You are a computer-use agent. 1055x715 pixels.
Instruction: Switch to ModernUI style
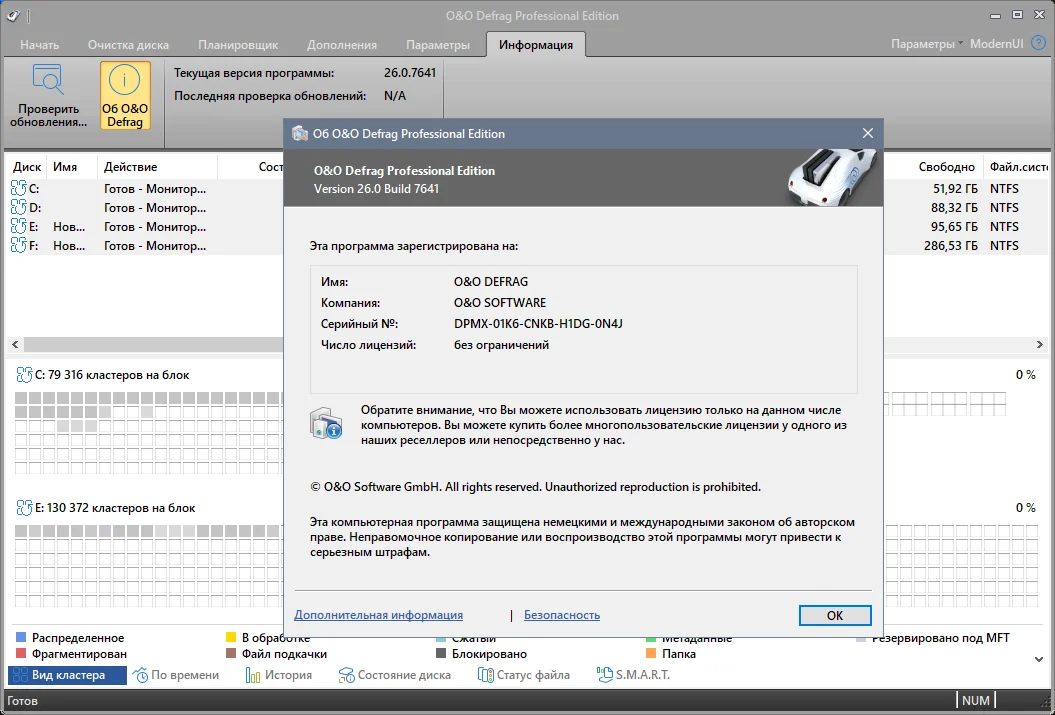click(x=996, y=44)
